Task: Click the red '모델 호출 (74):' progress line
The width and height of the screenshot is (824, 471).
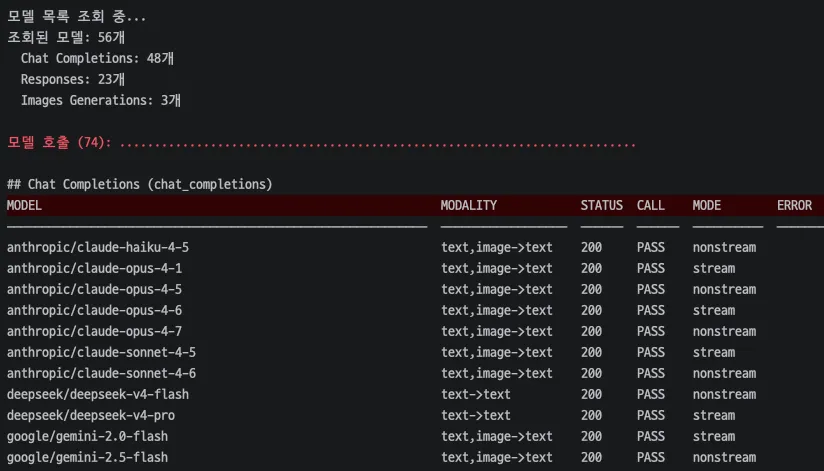Action: (322, 142)
